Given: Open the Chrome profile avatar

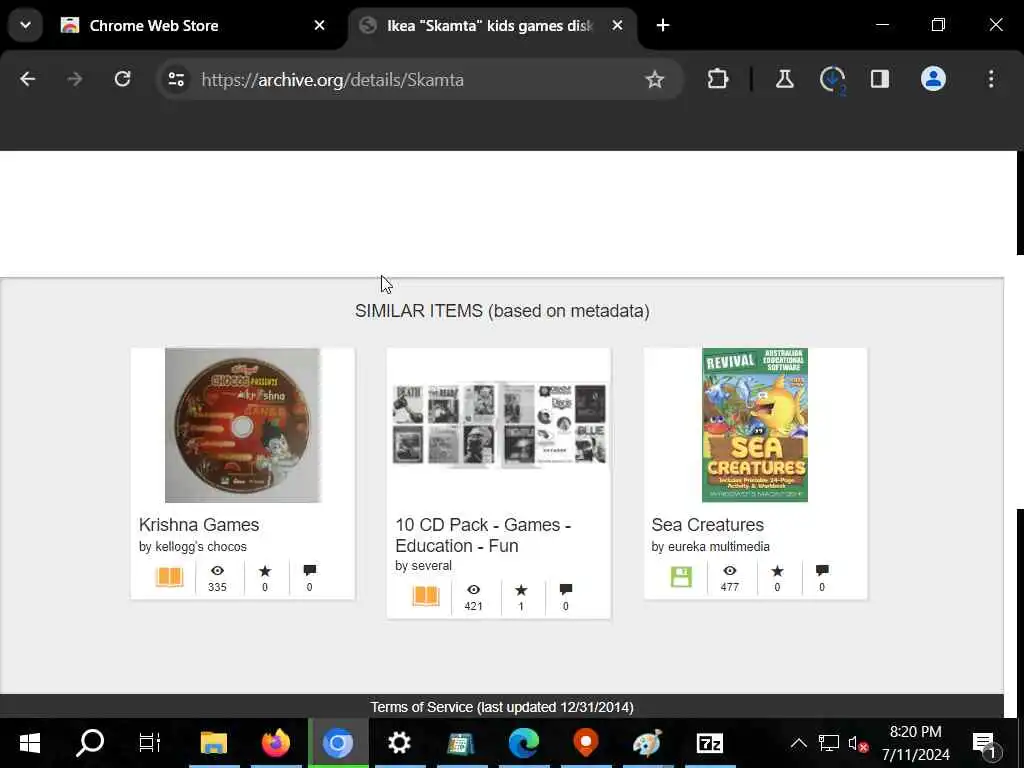Looking at the screenshot, I should (x=933, y=79).
